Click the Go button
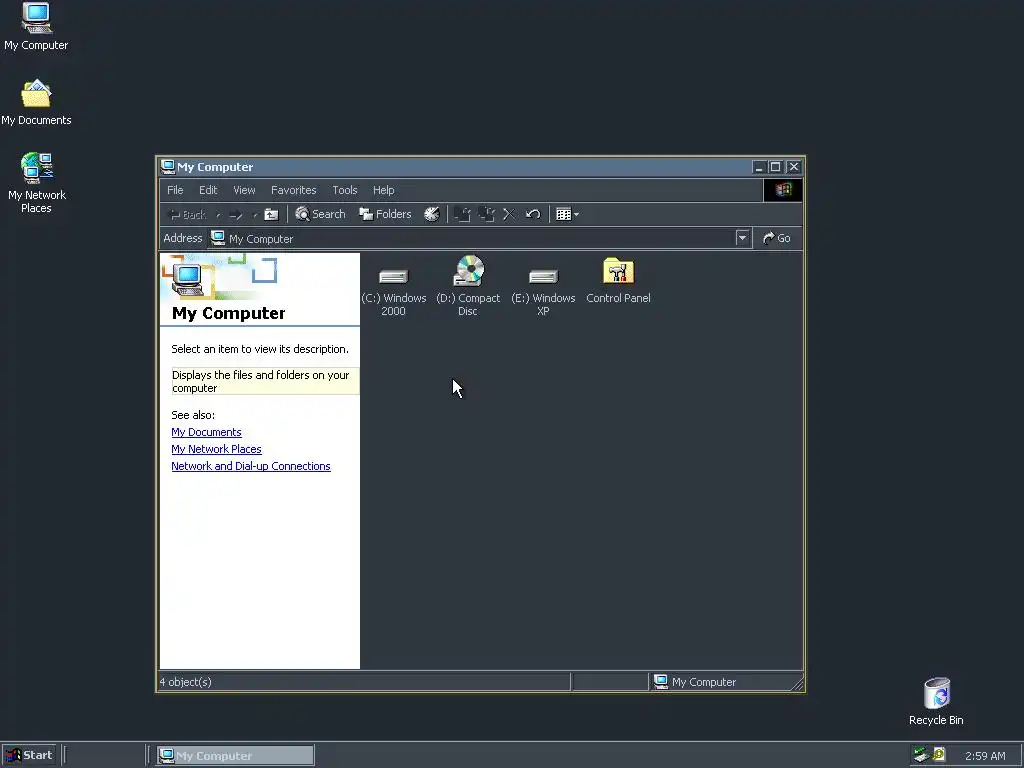 click(x=776, y=238)
